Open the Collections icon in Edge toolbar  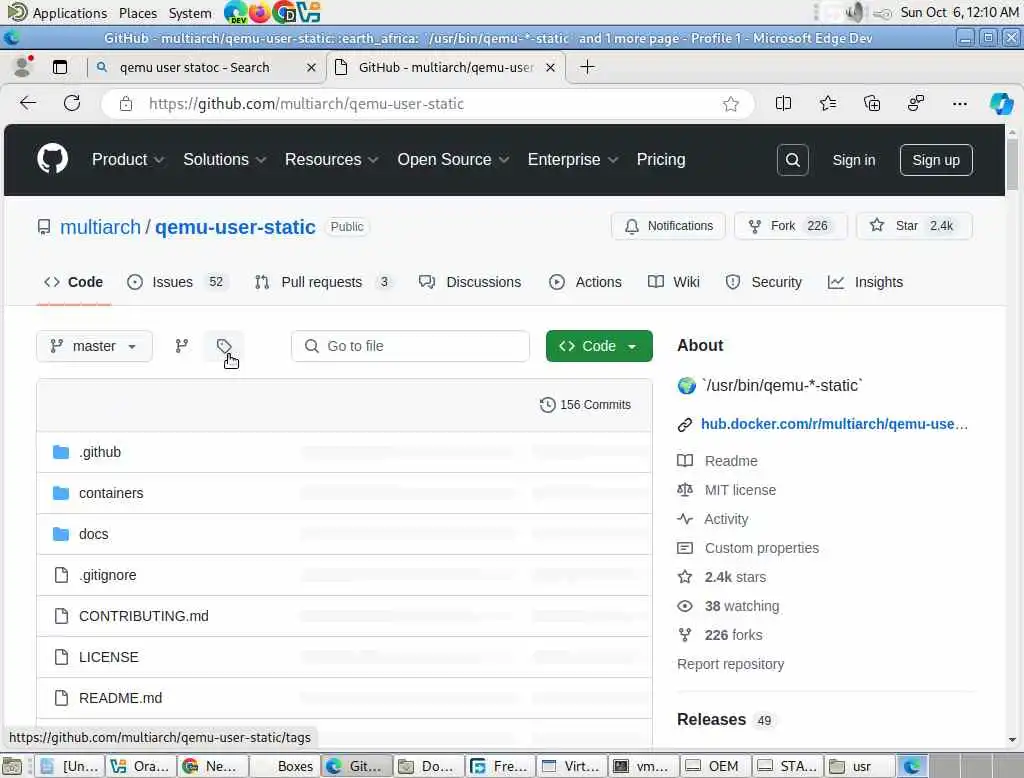(872, 103)
